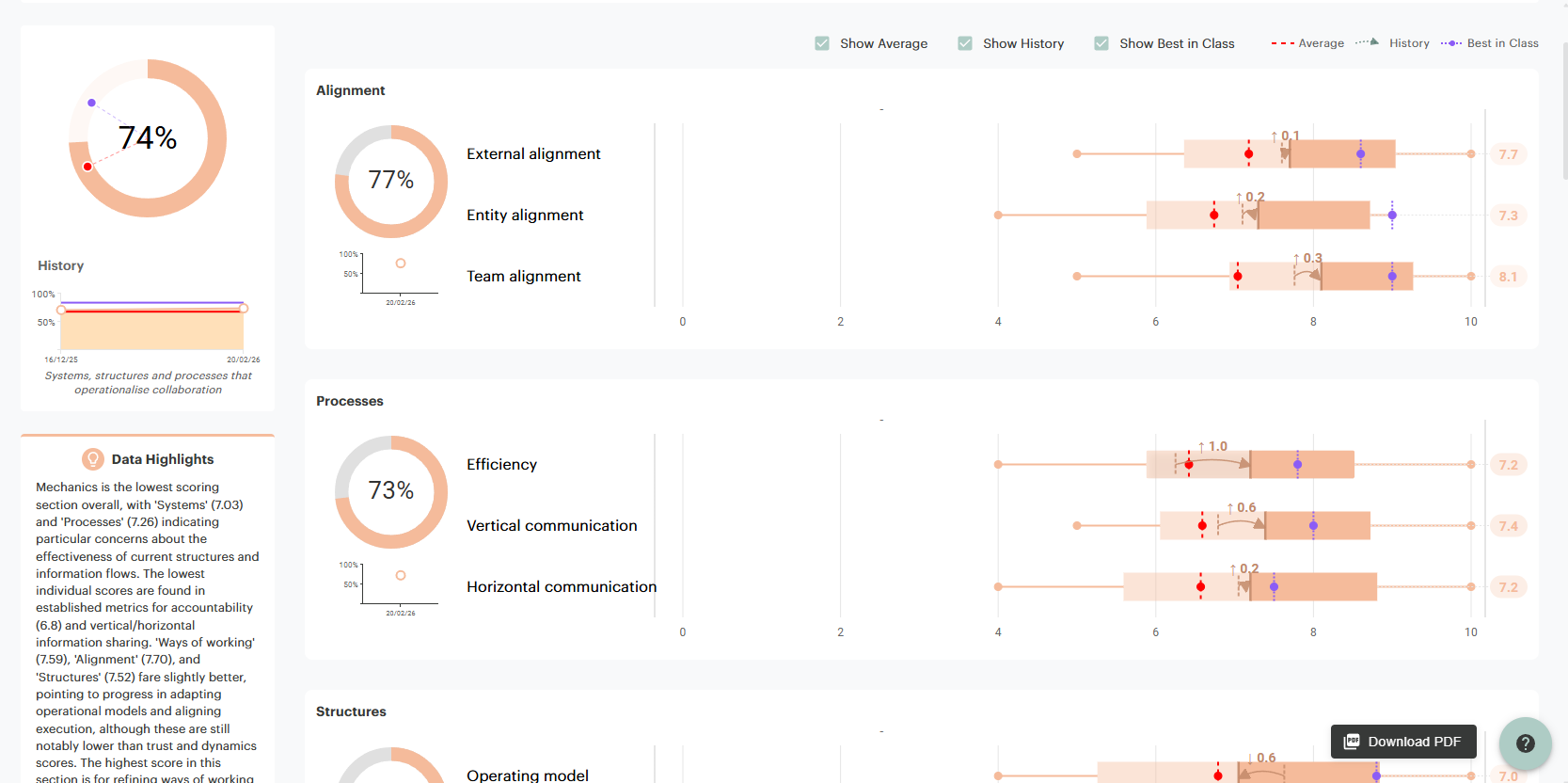The height and width of the screenshot is (783, 1568).
Task: Click the 'Systems, structures and processes' caption
Action: (x=149, y=382)
